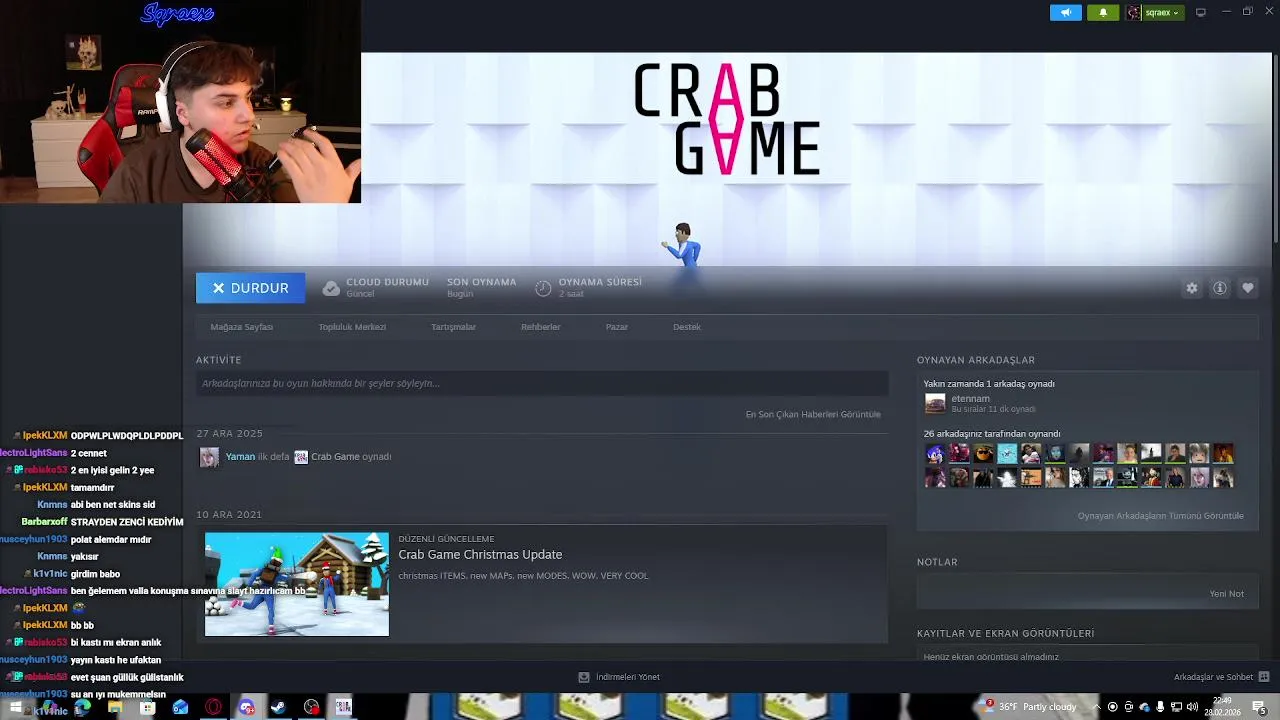Click the Cloud Durumu cloud icon
1280x720 pixels.
[331, 288]
